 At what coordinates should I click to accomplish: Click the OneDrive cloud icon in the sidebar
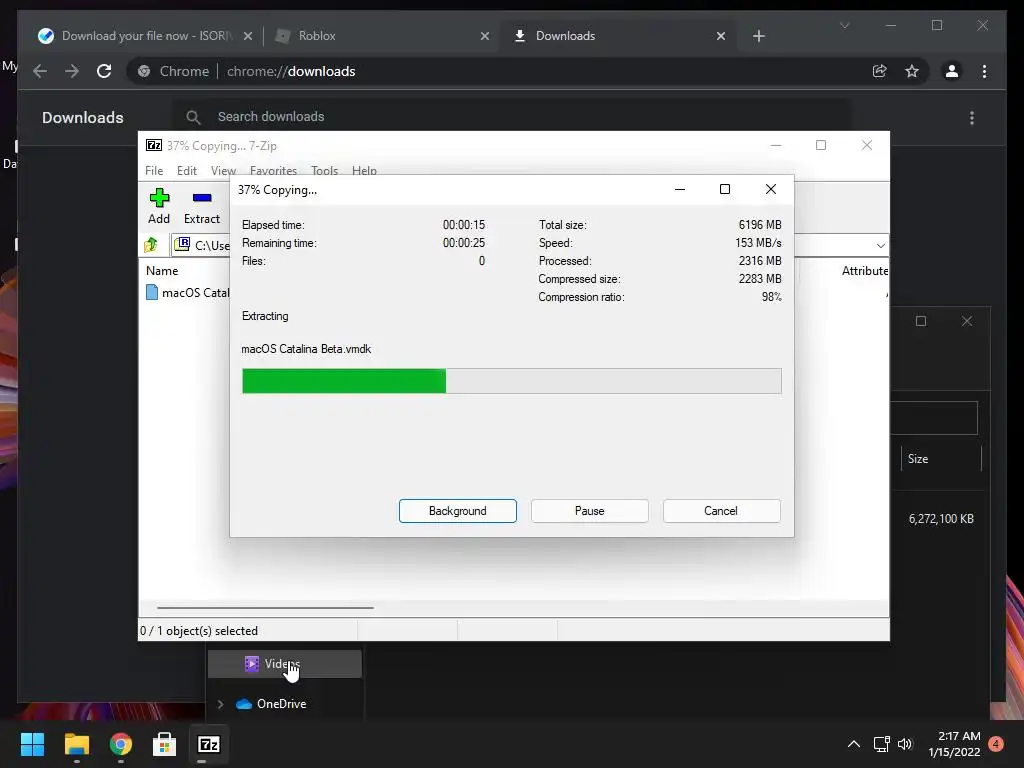coord(244,704)
